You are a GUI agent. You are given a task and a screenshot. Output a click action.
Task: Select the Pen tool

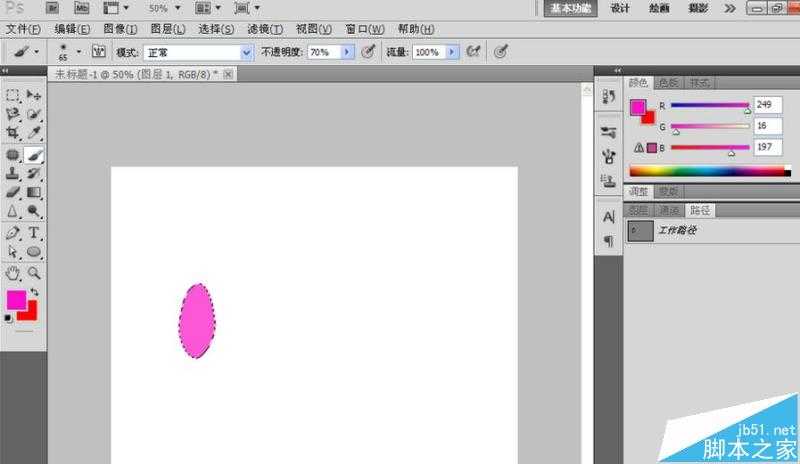click(x=13, y=232)
